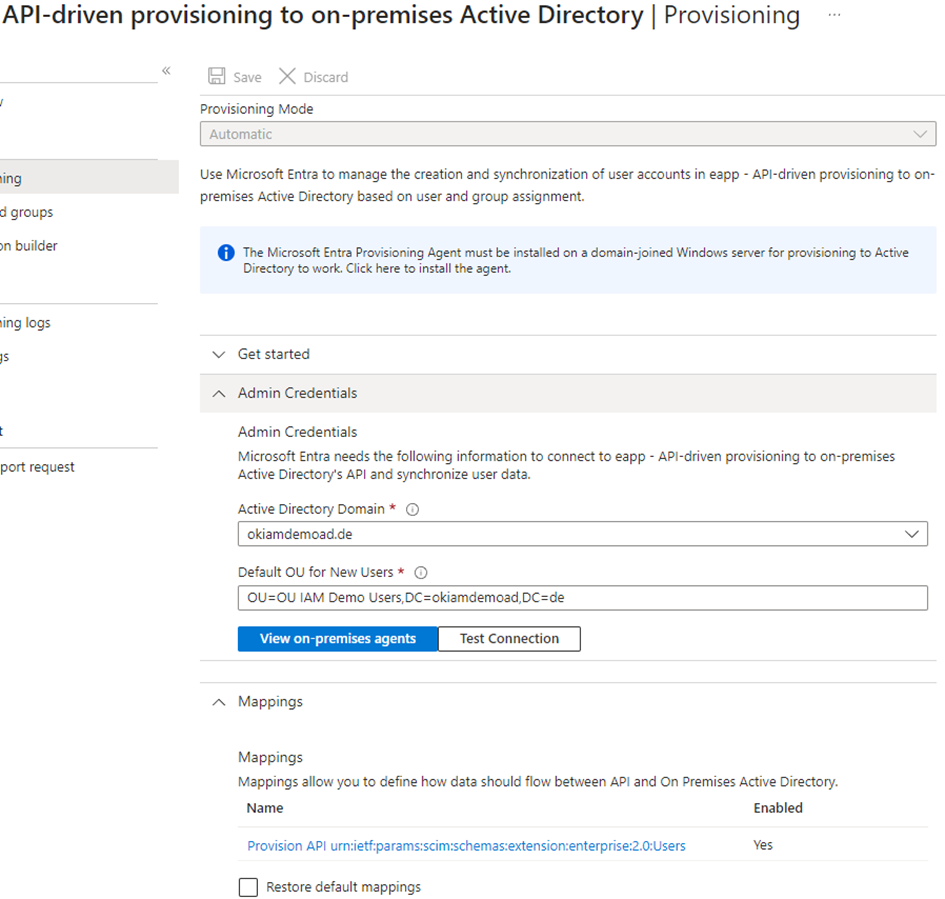This screenshot has height=899, width=945.
Task: Select the expression builder sidebar item
Action: point(30,246)
